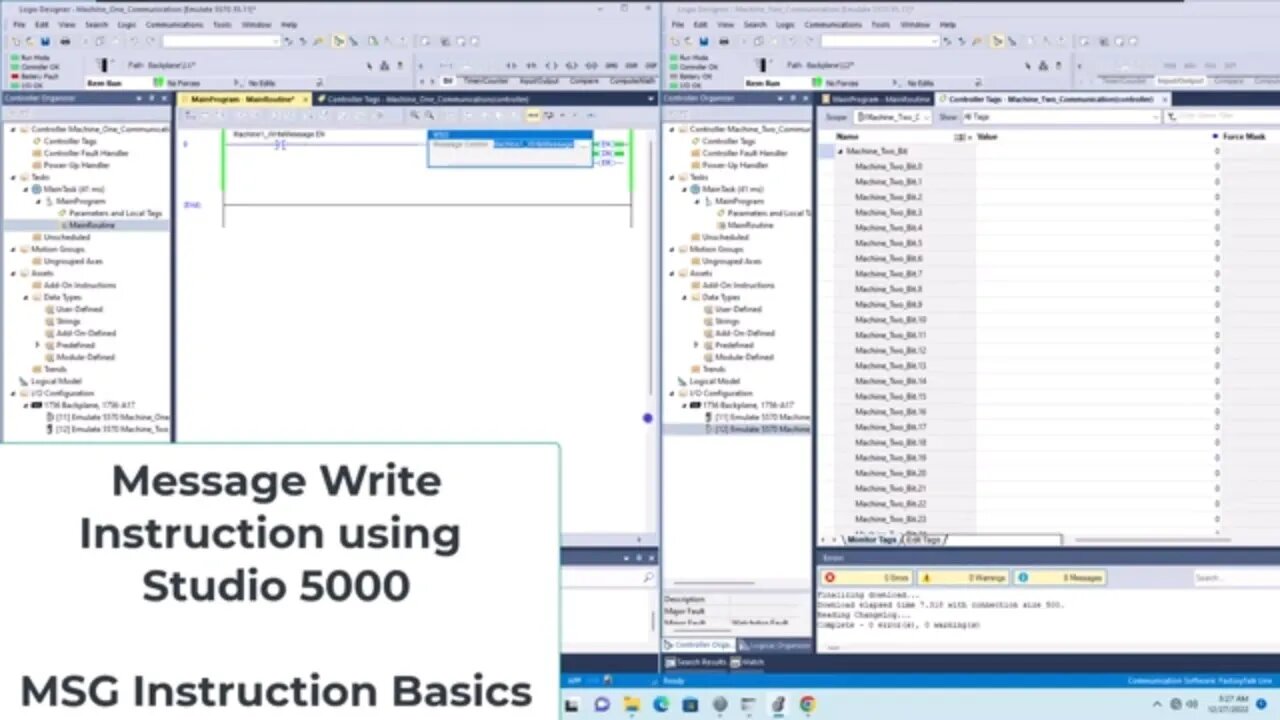
Task: Collapse Machine_Two_Bit tag row
Action: 841,151
